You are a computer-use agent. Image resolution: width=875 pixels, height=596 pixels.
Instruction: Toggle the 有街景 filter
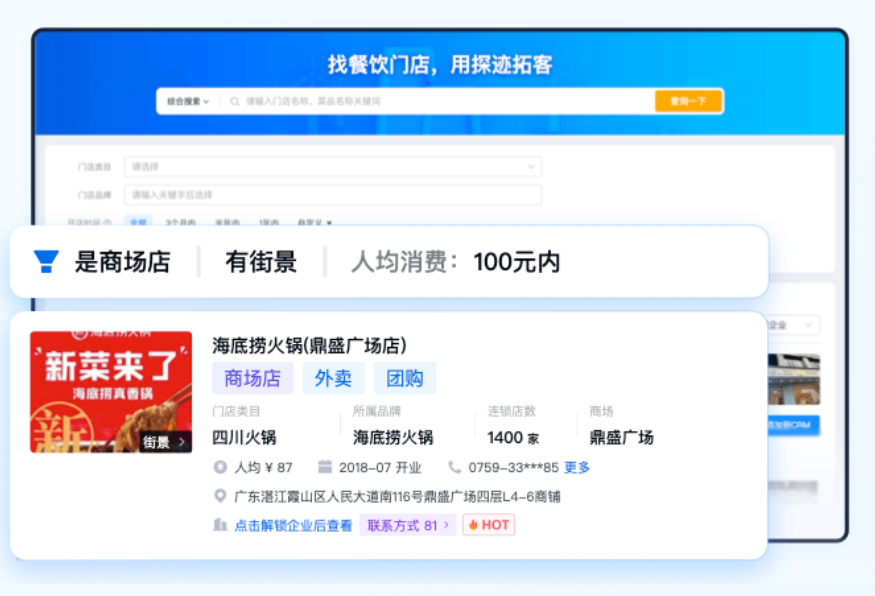click(x=261, y=262)
